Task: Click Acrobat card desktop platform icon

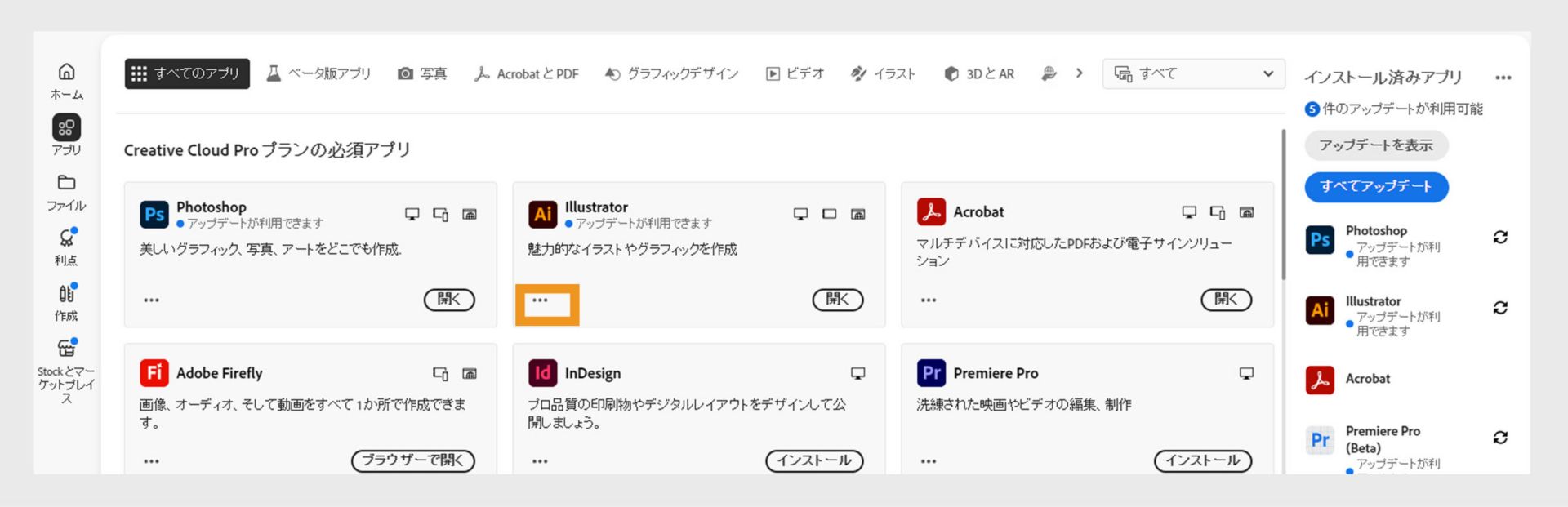Action: point(1189,212)
